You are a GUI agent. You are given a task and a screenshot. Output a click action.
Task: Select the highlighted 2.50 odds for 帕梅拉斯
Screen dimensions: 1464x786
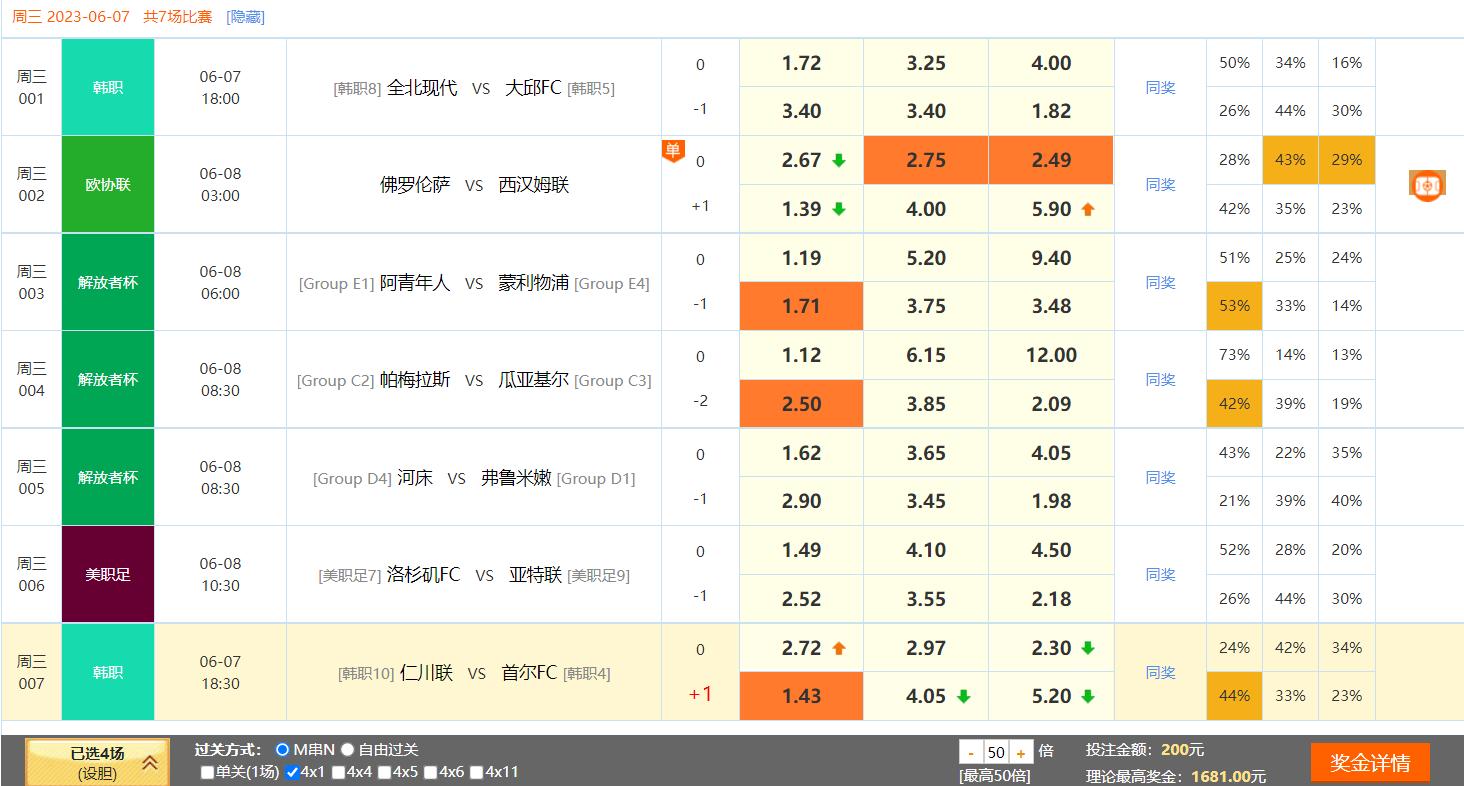800,404
